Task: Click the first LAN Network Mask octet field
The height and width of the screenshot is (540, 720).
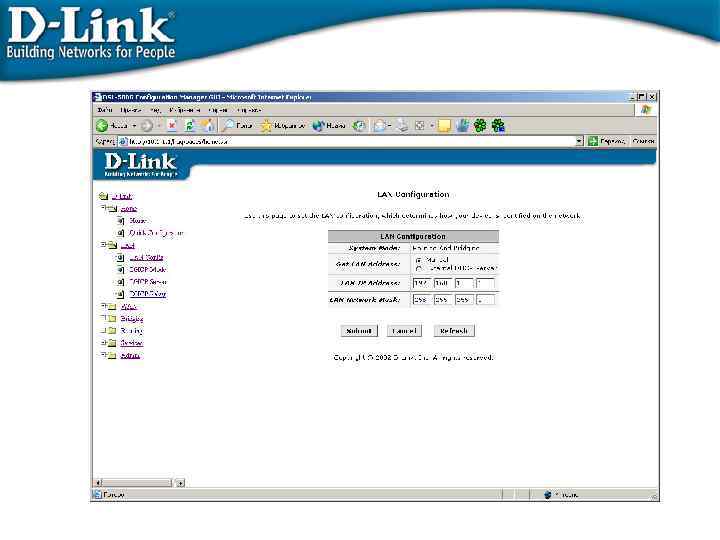Action: tap(422, 300)
